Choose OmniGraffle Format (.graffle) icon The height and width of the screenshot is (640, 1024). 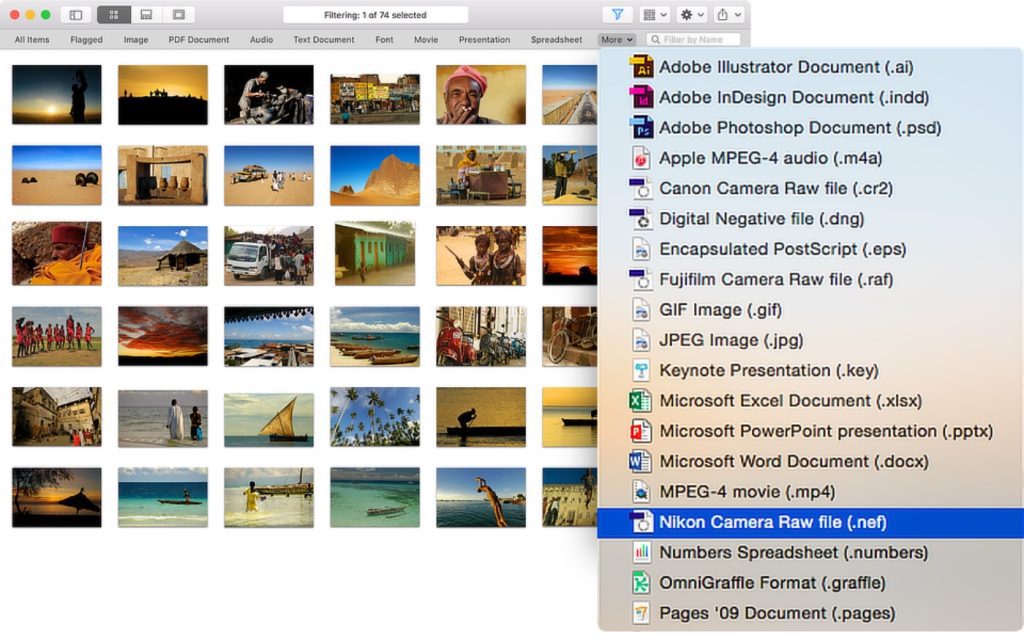[641, 583]
